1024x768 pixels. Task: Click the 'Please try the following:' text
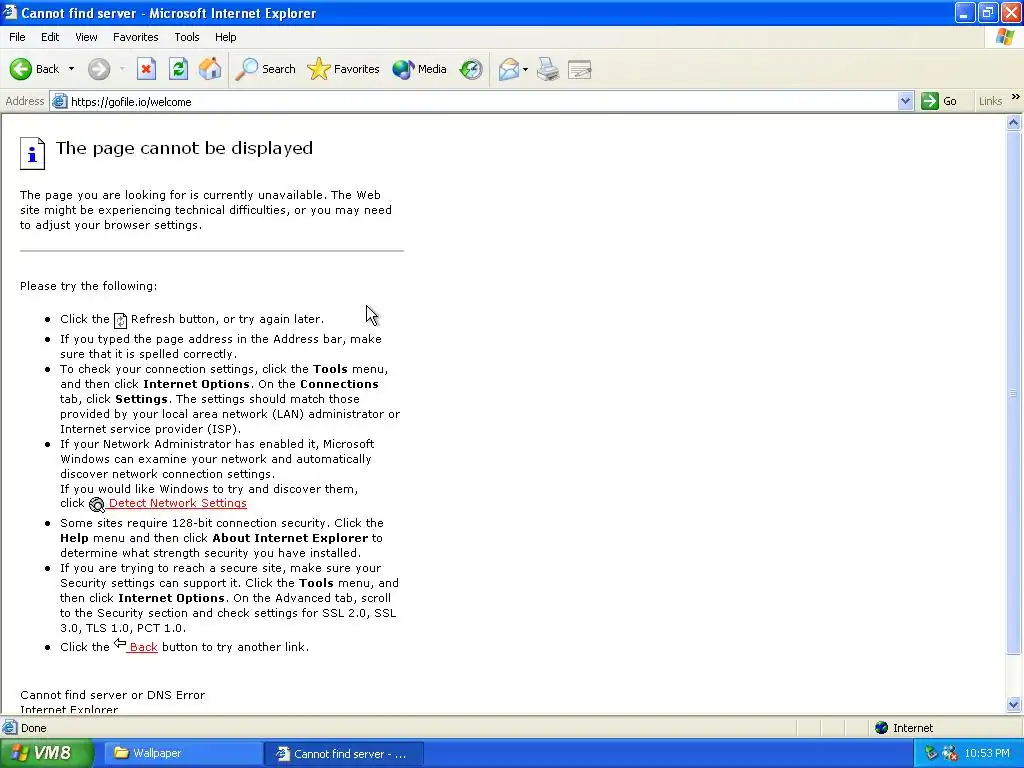tap(88, 286)
